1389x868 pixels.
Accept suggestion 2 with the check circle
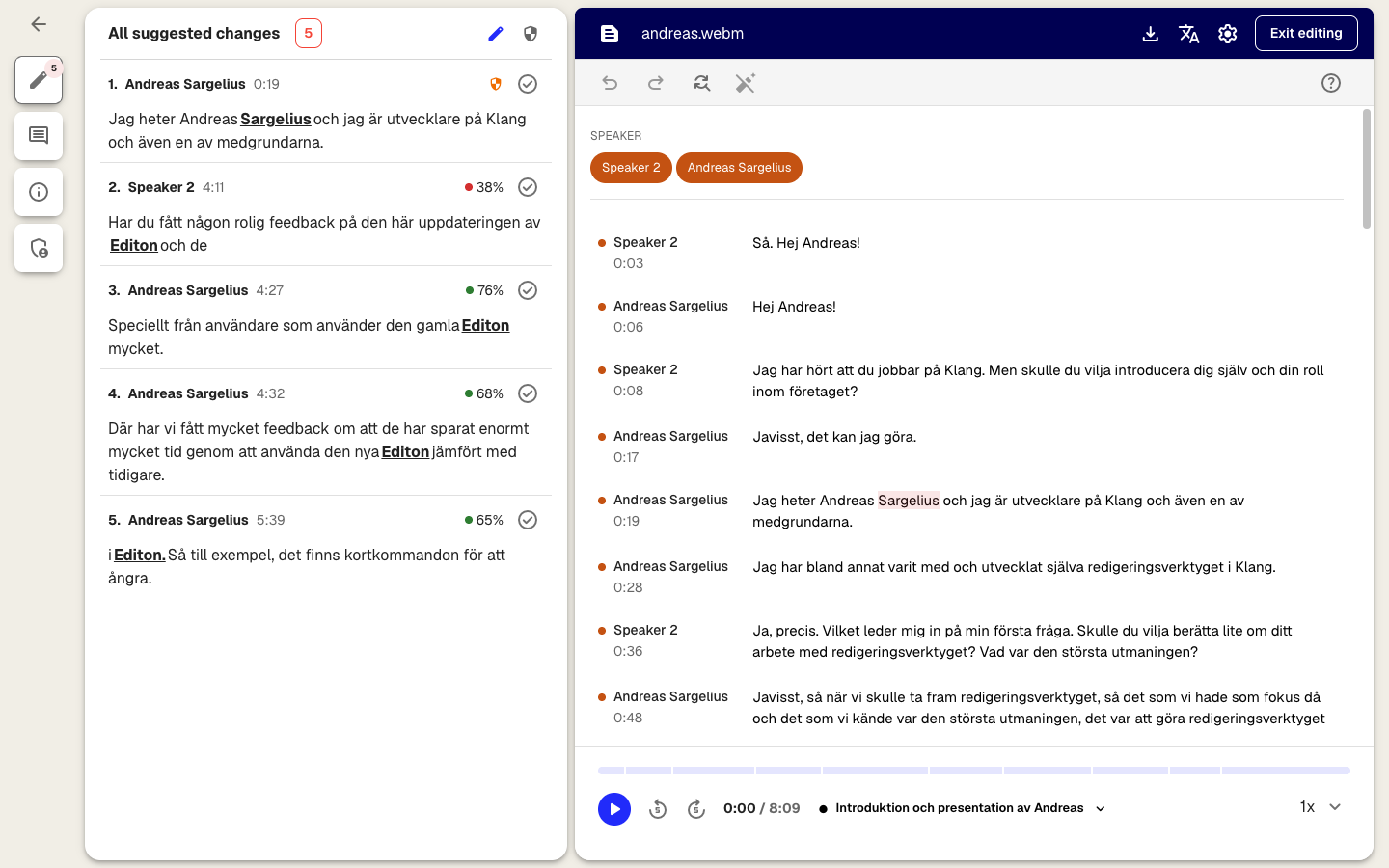(528, 187)
